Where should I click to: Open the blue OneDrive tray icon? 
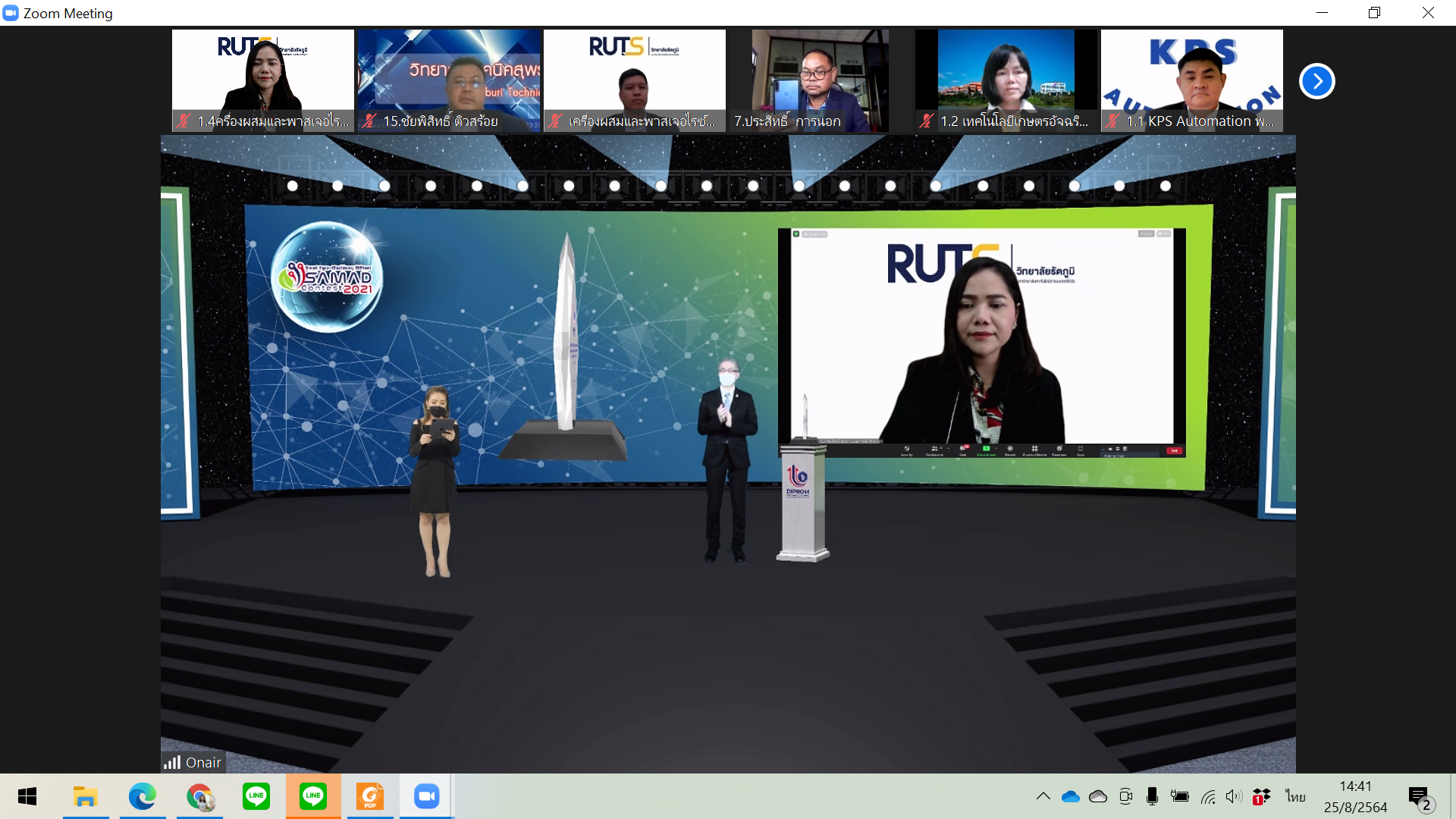point(1070,796)
